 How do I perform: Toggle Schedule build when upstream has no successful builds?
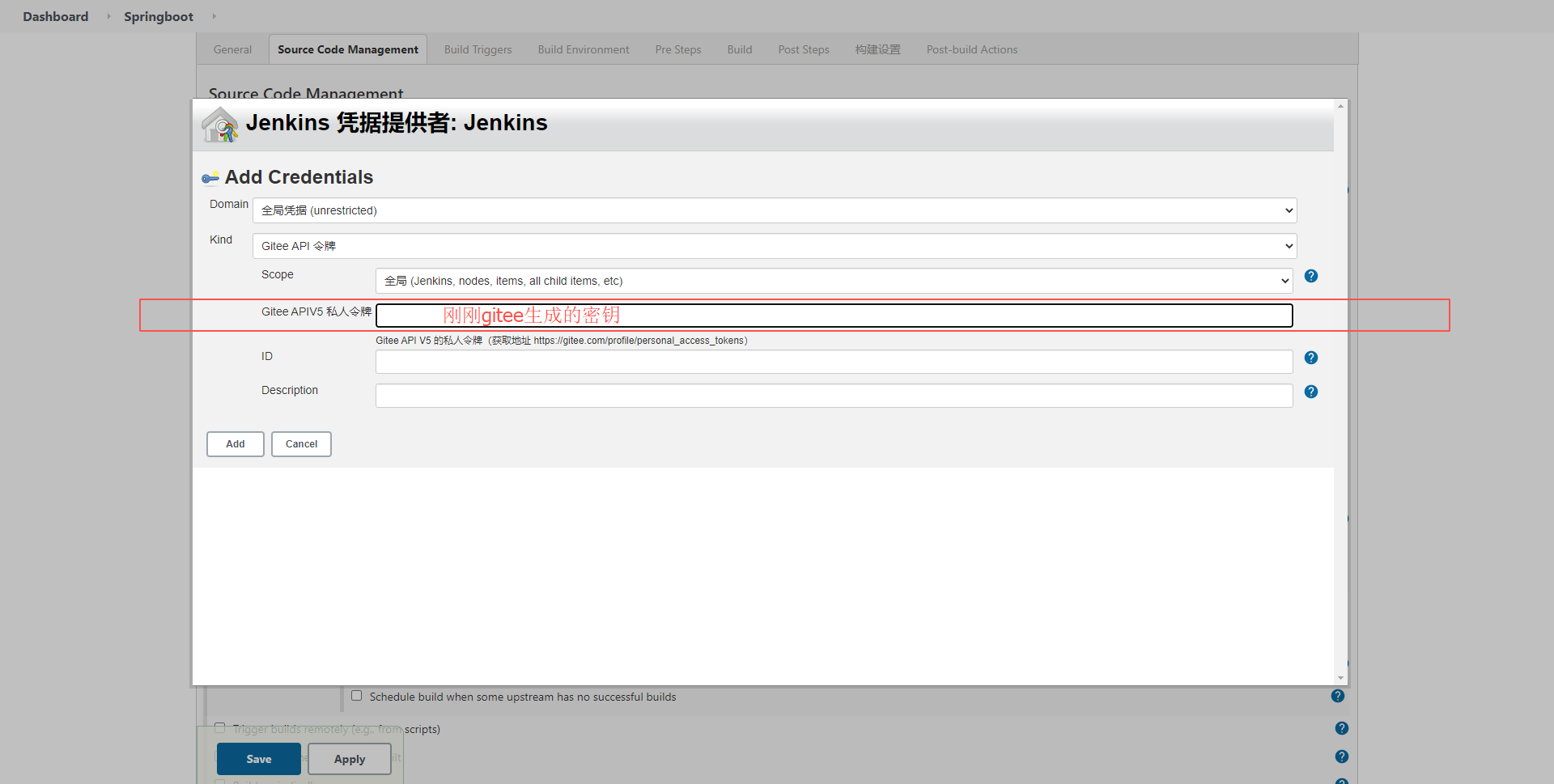coord(356,696)
